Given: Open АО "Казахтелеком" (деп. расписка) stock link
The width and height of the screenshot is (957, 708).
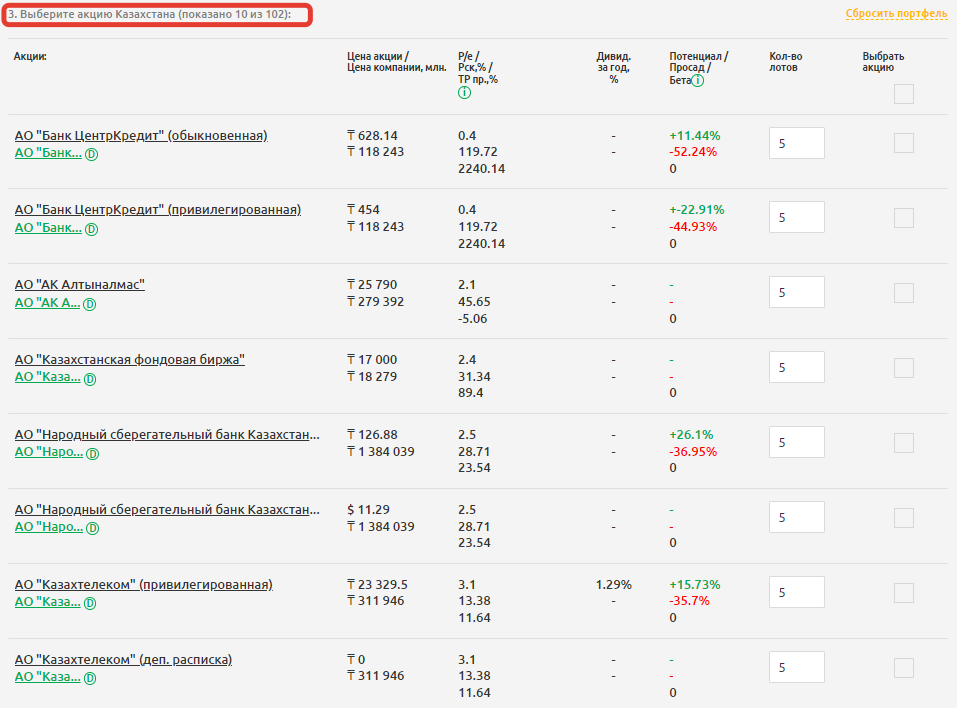Looking at the screenshot, I should pyautogui.click(x=123, y=660).
